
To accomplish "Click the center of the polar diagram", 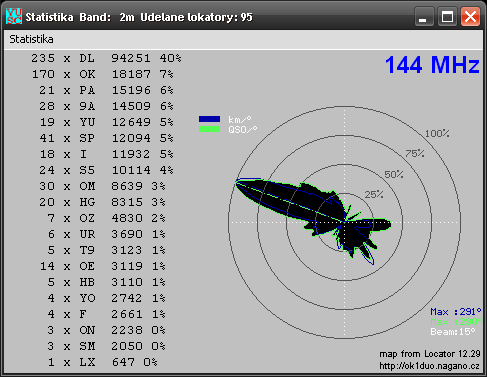I will pyautogui.click(x=345, y=222).
